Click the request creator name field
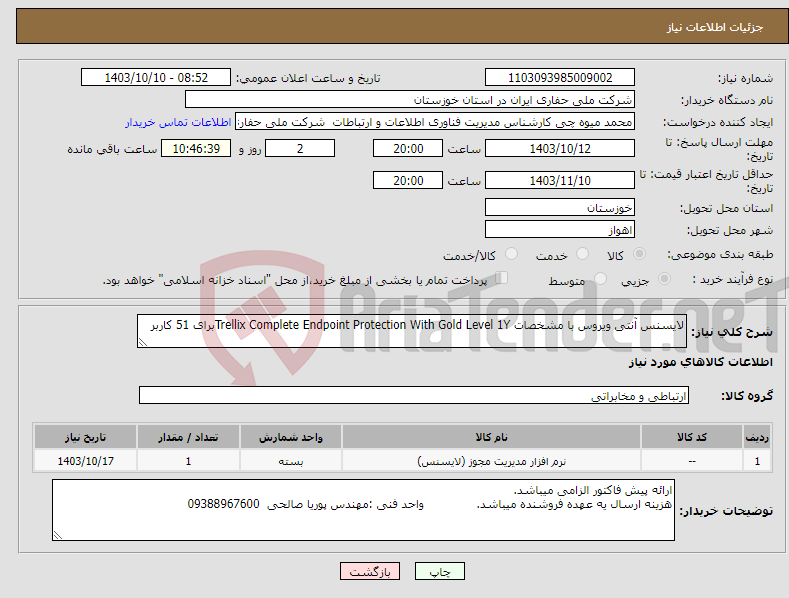This screenshot has width=789, height=598. pos(435,122)
